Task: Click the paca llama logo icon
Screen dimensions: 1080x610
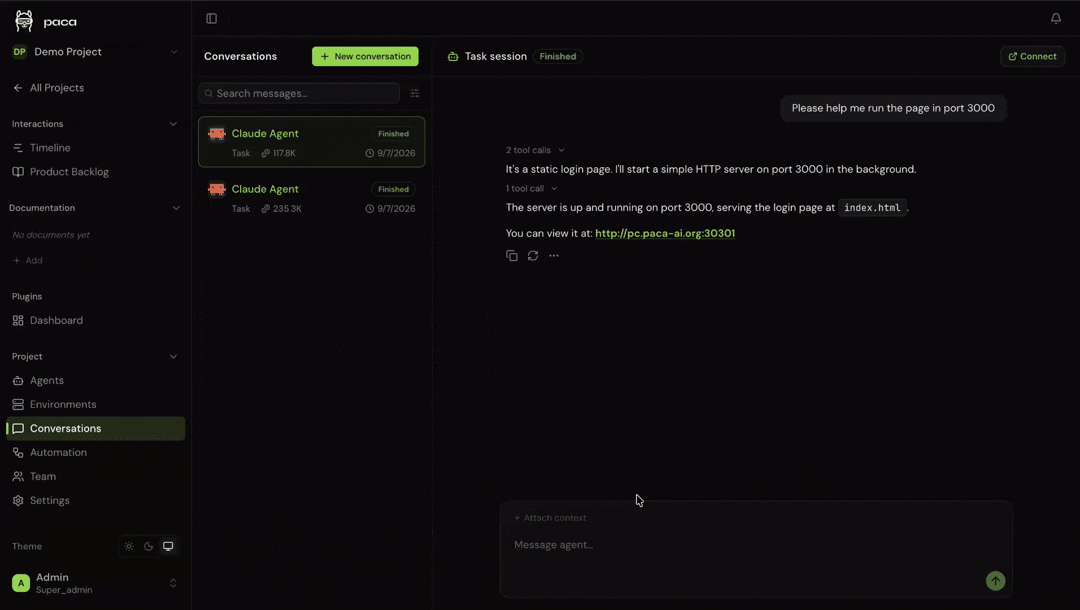Action: pyautogui.click(x=24, y=21)
